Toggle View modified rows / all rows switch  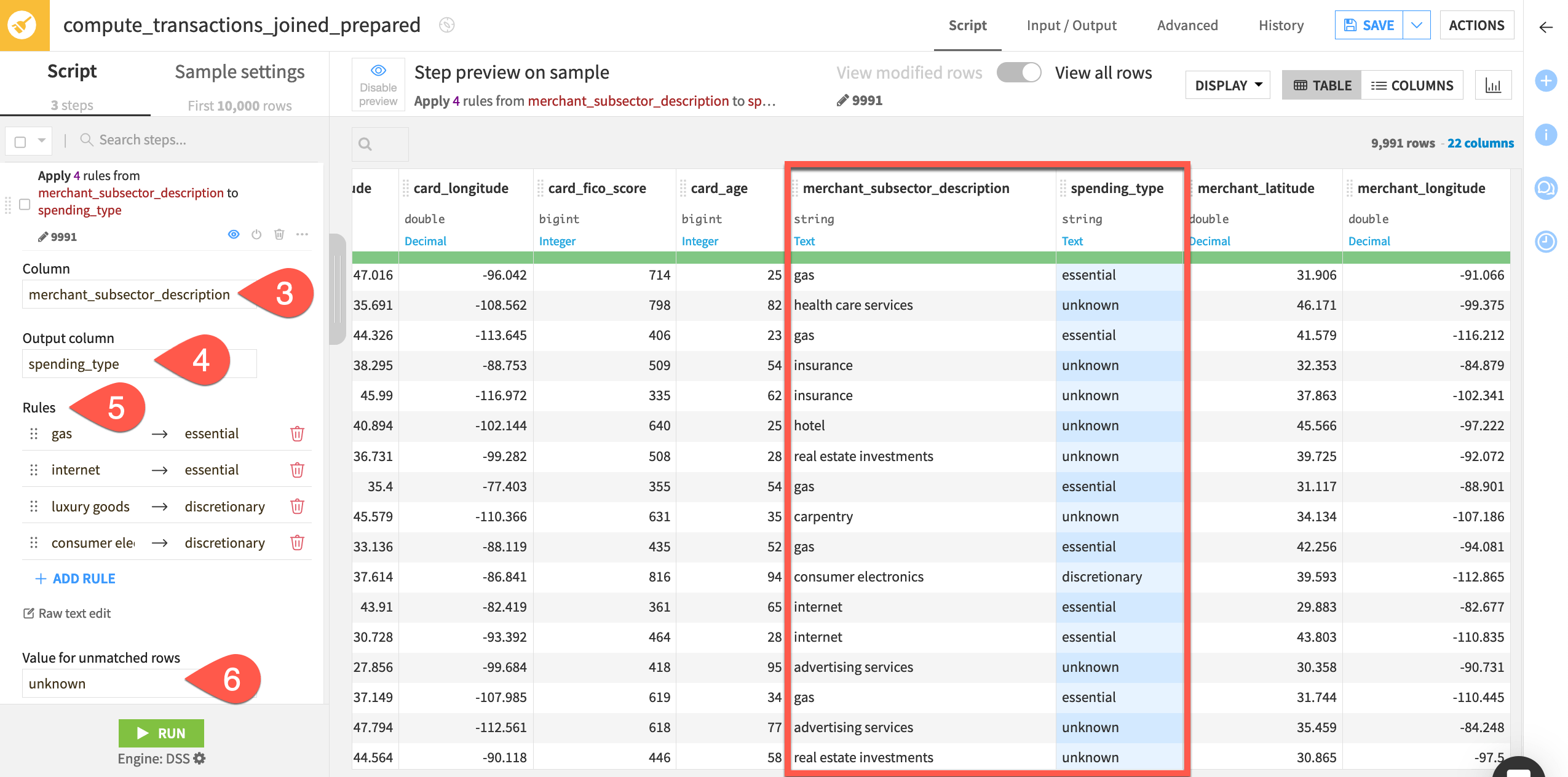(x=1018, y=73)
